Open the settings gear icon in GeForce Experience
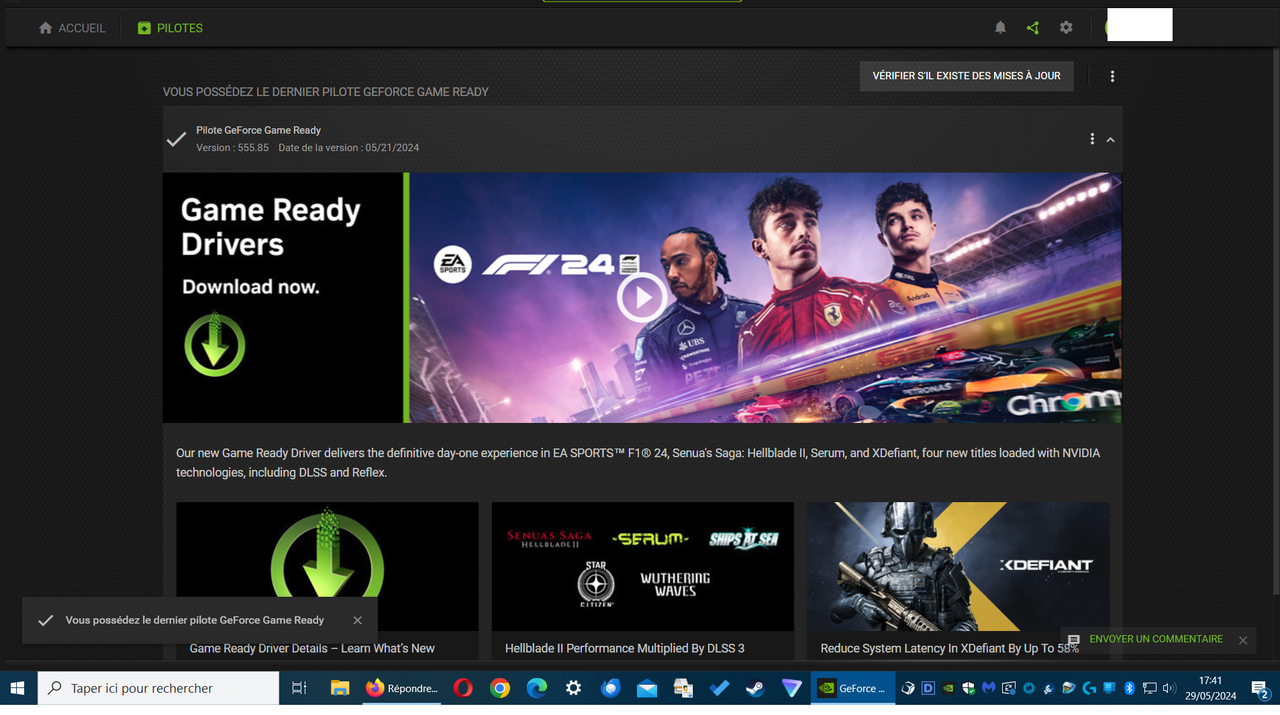The height and width of the screenshot is (715, 1280). 1066,28
